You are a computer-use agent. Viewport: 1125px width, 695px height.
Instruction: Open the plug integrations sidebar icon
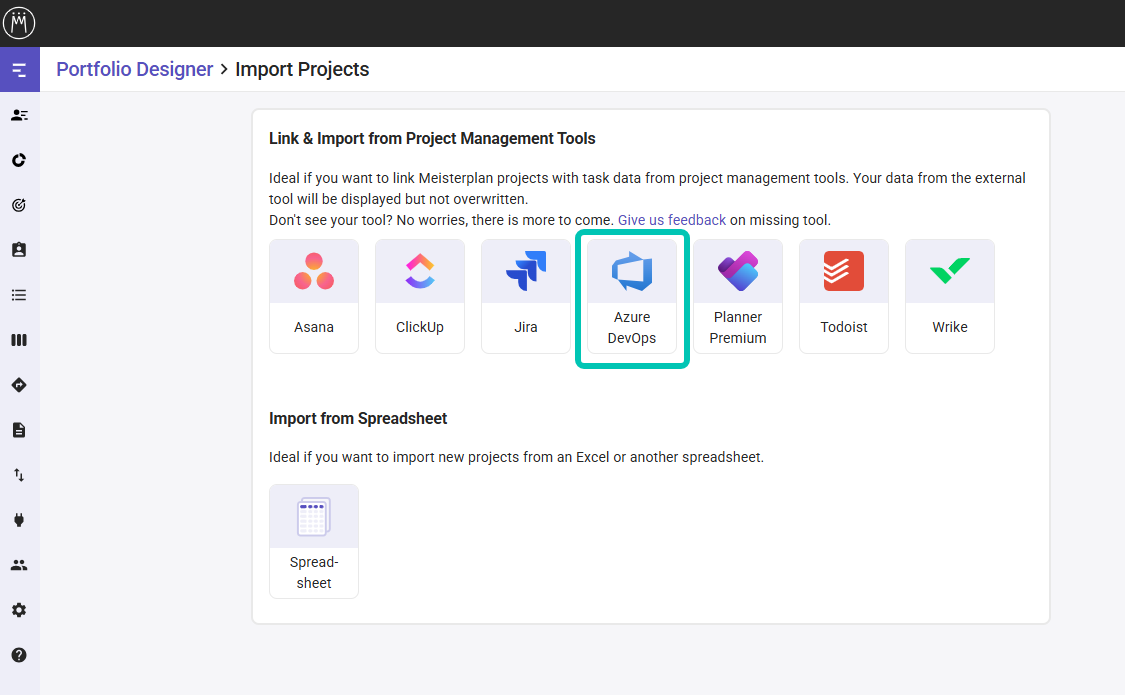tap(19, 520)
